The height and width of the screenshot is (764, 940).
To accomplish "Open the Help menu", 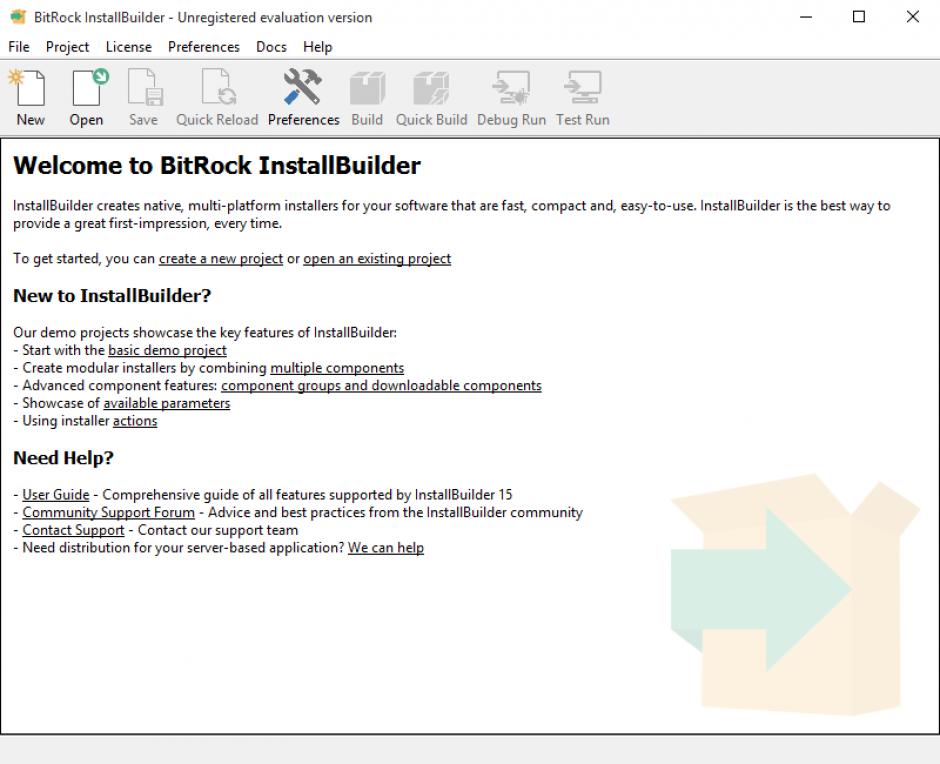I will [x=317, y=47].
